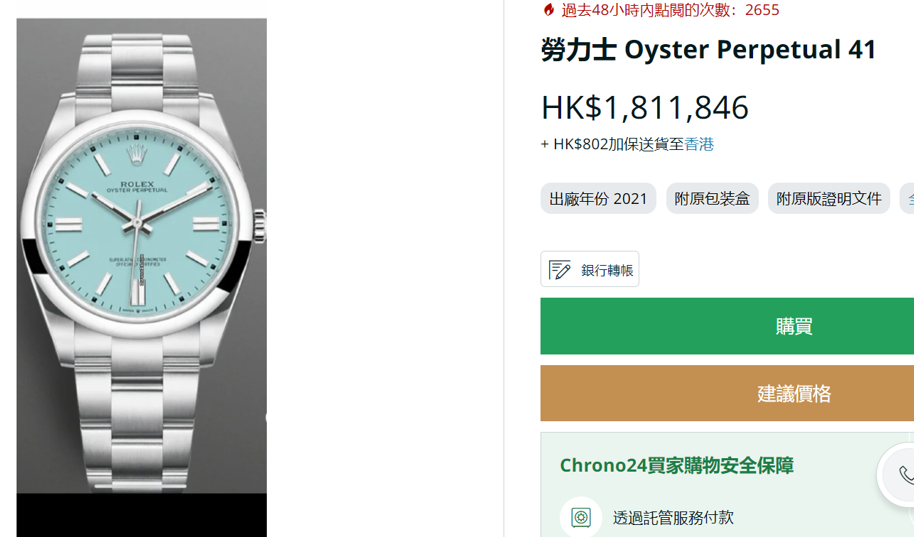Click the HK$802 insured shipping text

click(612, 144)
